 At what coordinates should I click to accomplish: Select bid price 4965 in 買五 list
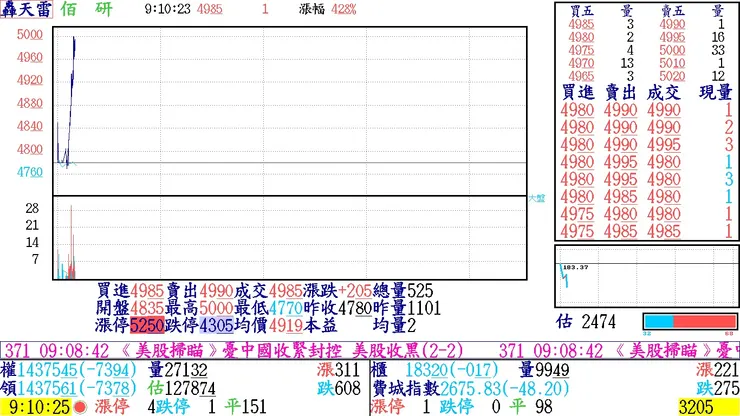click(x=581, y=76)
